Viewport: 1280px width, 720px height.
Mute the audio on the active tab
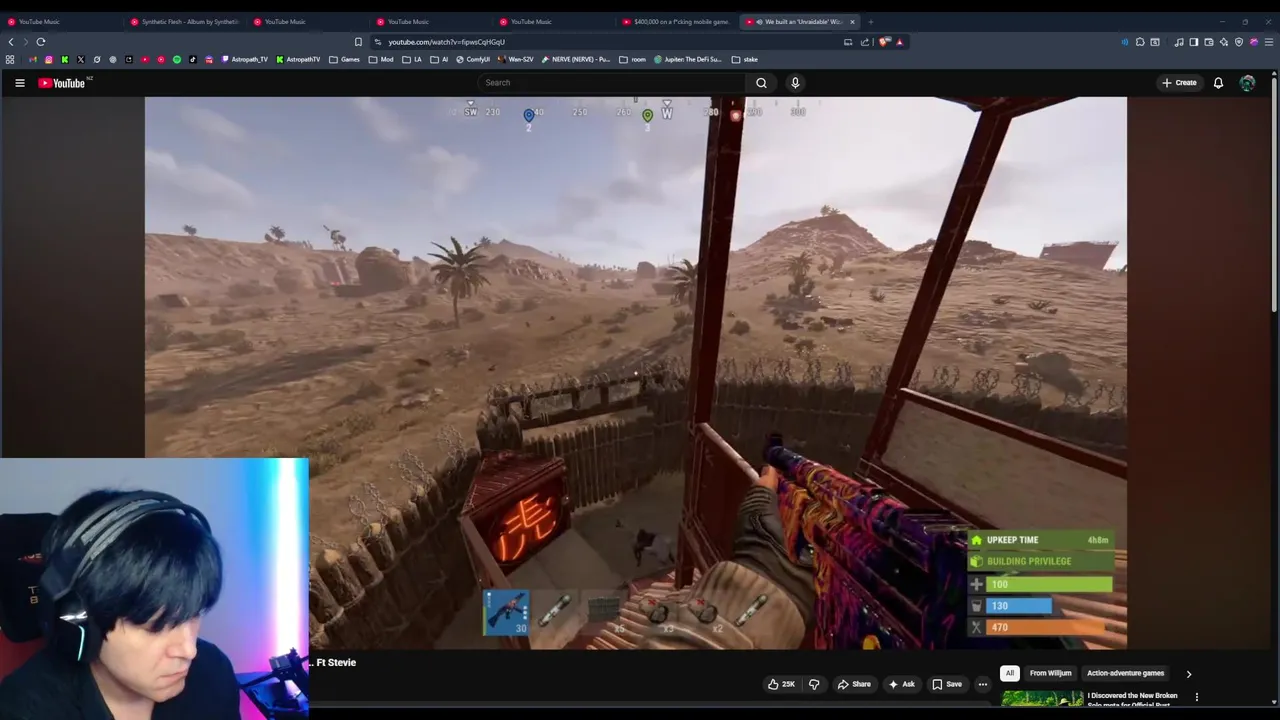[759, 21]
